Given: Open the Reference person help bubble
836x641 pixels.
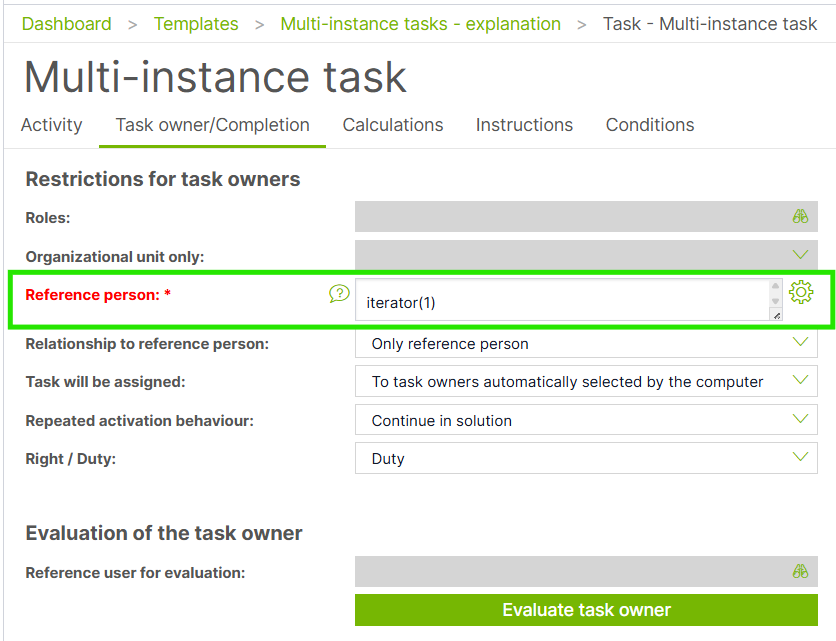Looking at the screenshot, I should click(340, 294).
